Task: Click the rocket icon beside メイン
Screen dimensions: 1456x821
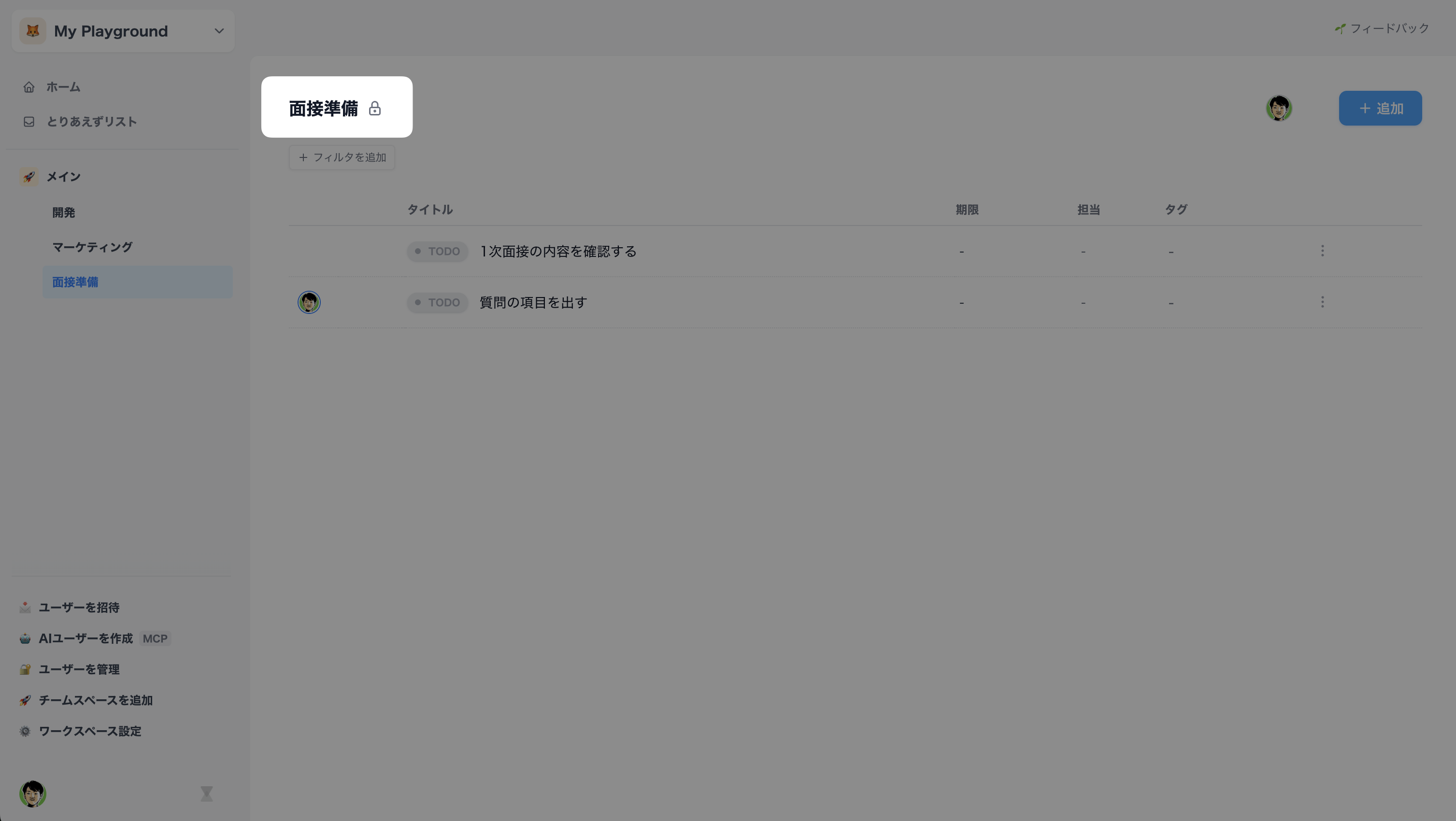Action: pyautogui.click(x=29, y=177)
